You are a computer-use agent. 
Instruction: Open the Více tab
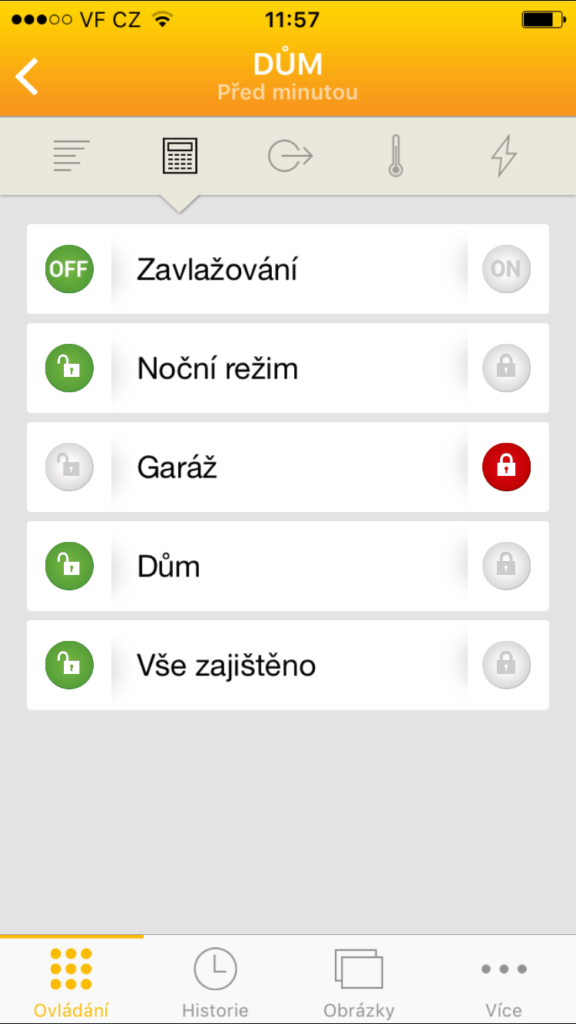[504, 980]
